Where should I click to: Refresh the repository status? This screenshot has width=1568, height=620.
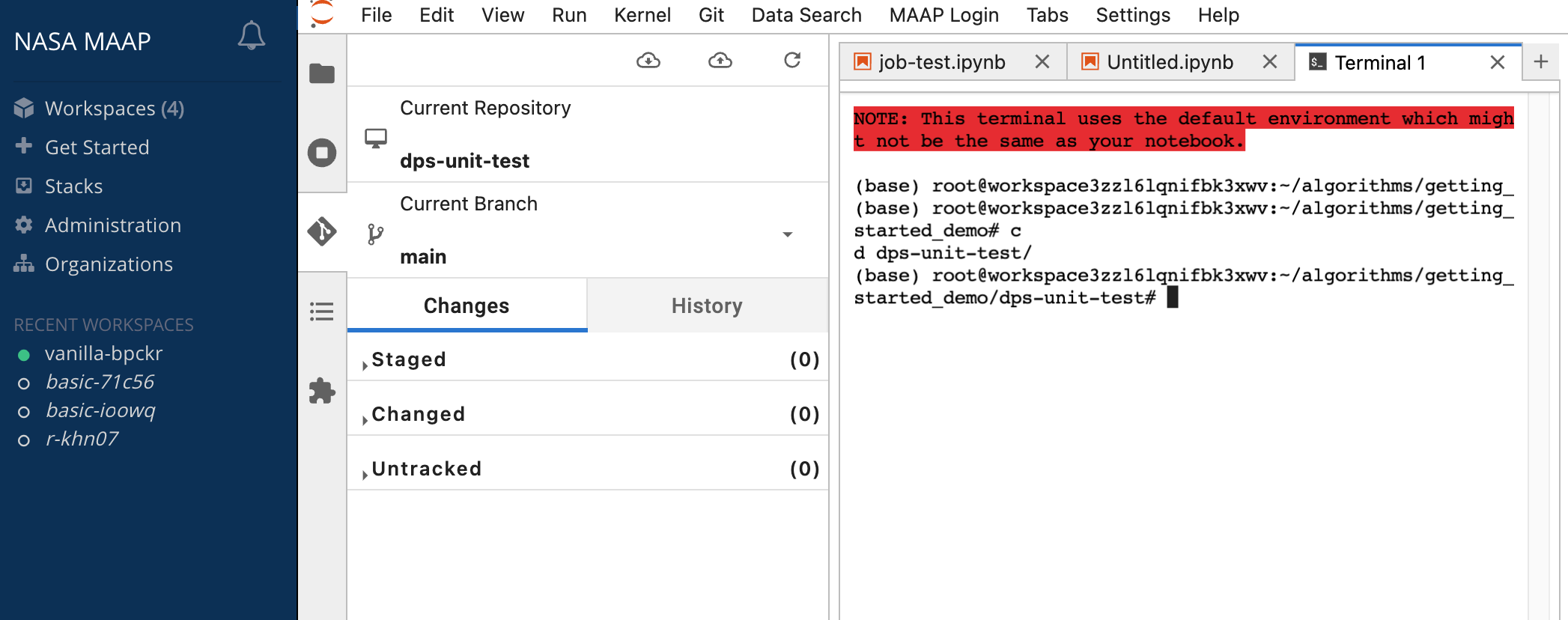point(792,60)
